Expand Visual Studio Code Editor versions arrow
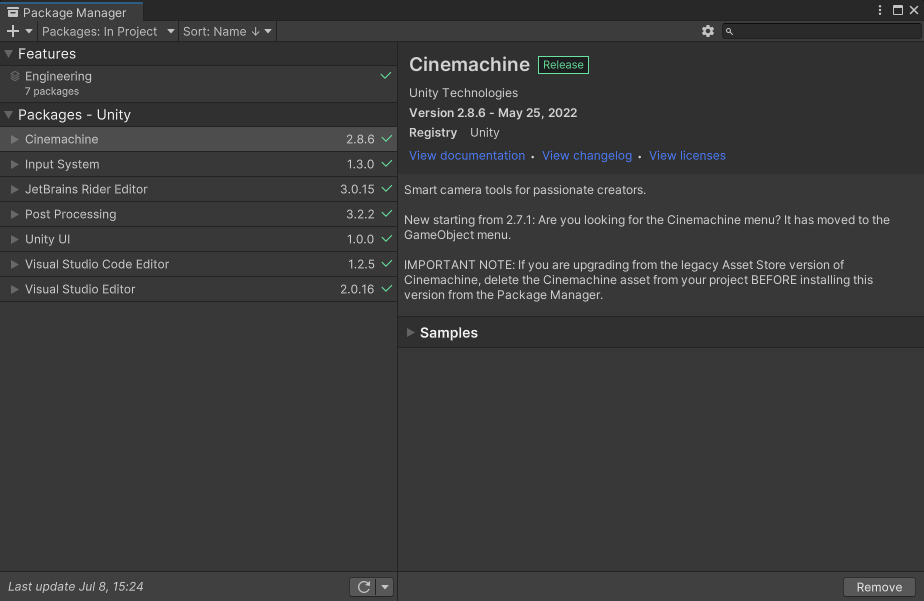This screenshot has height=601, width=924. (15, 265)
